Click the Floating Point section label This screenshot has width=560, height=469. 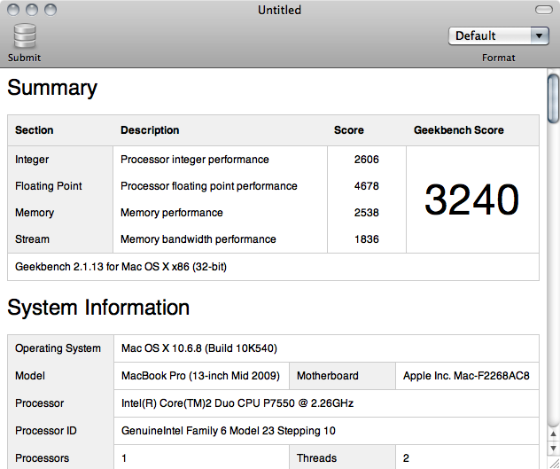click(49, 186)
